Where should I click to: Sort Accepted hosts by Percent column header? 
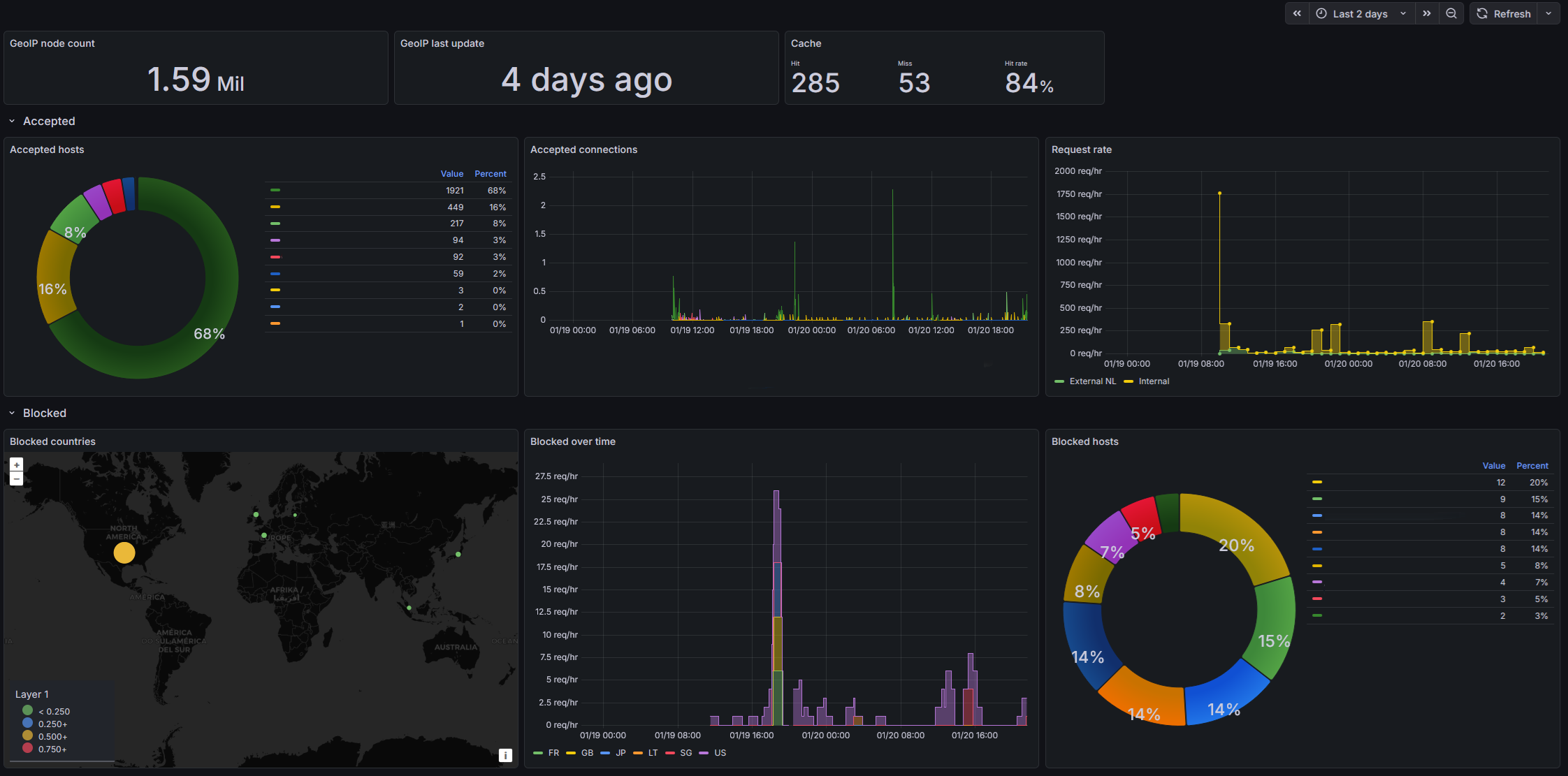pyautogui.click(x=490, y=174)
